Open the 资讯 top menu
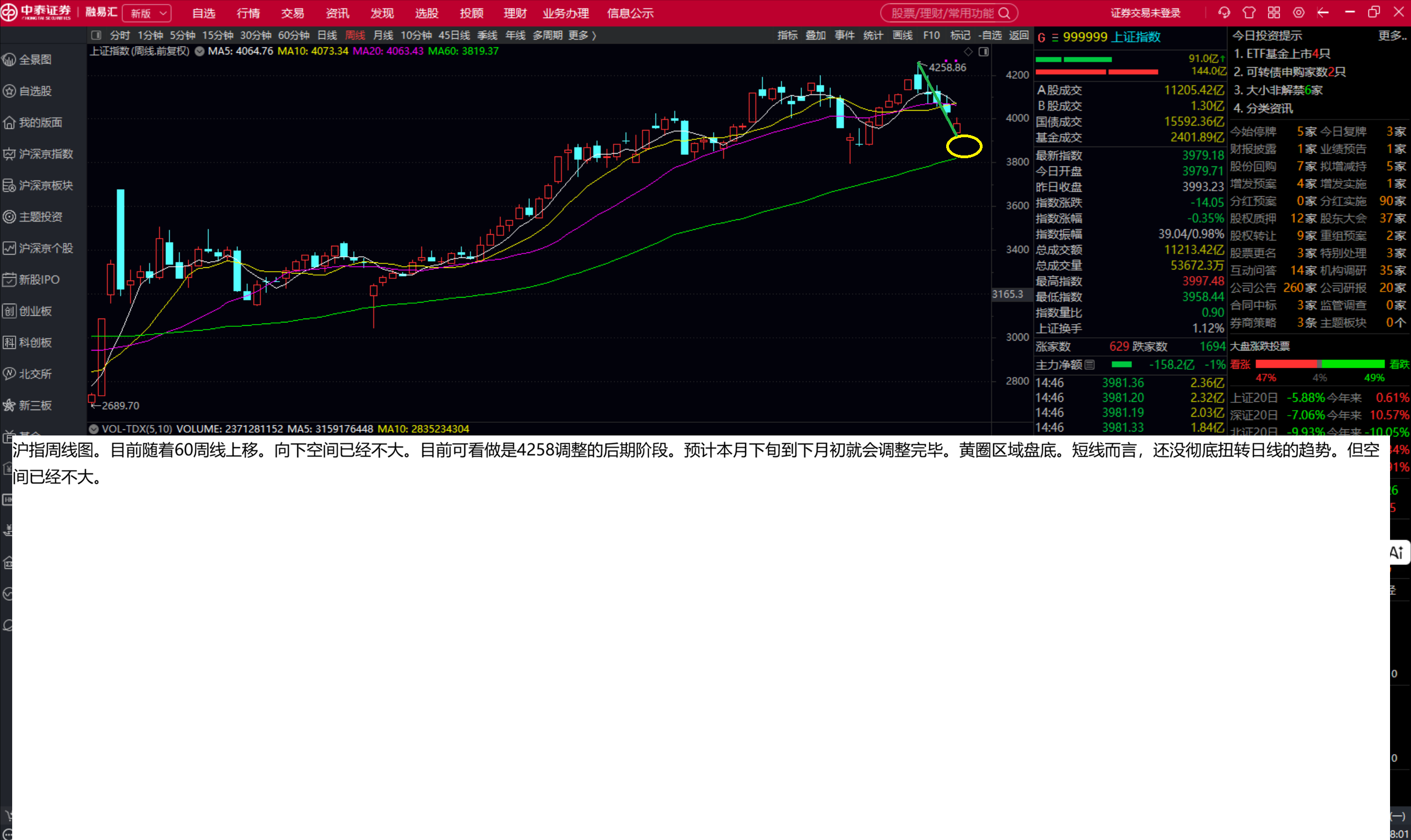The image size is (1411, 840). pyautogui.click(x=337, y=13)
